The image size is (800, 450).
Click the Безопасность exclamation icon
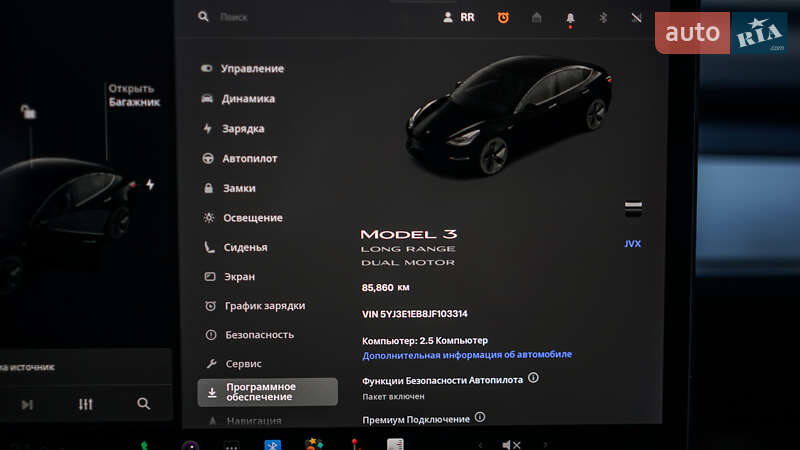211,335
